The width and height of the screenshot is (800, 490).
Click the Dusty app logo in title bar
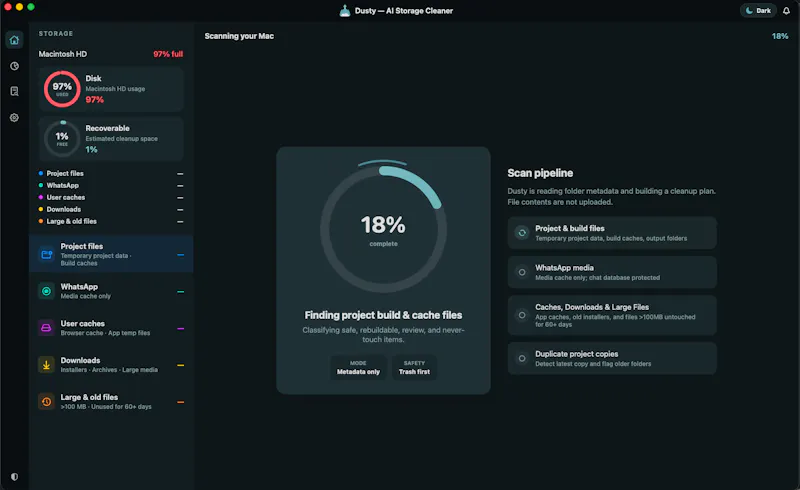345,10
